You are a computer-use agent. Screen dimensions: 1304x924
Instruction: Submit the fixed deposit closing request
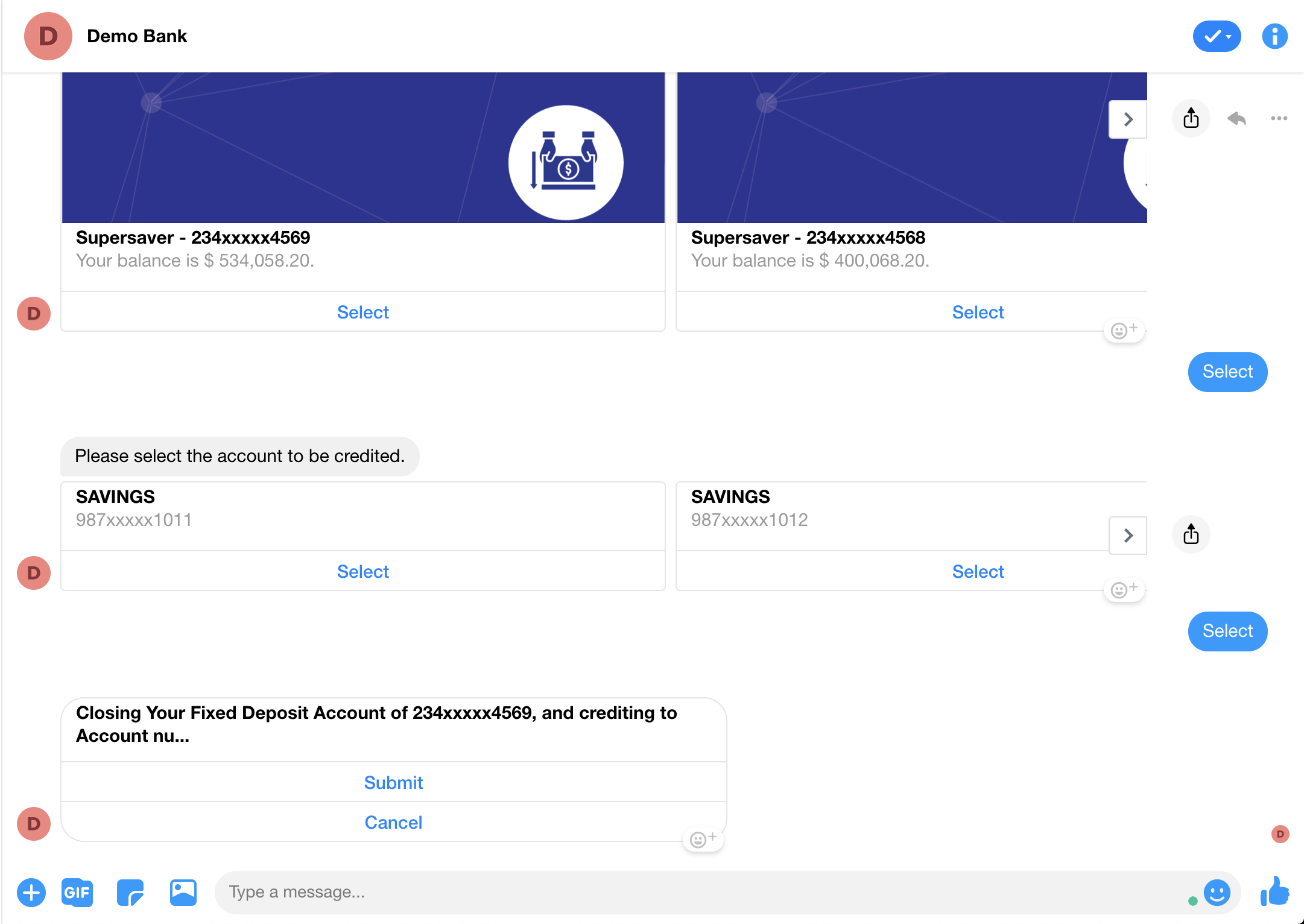coord(393,782)
